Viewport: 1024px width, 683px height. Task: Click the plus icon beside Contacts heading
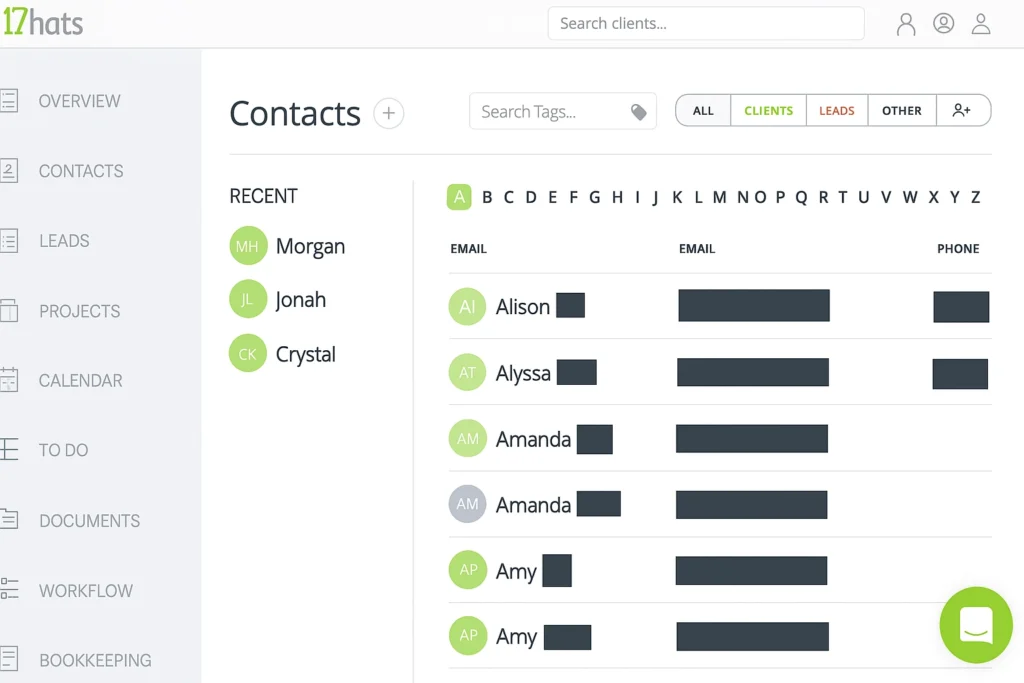[x=389, y=113]
